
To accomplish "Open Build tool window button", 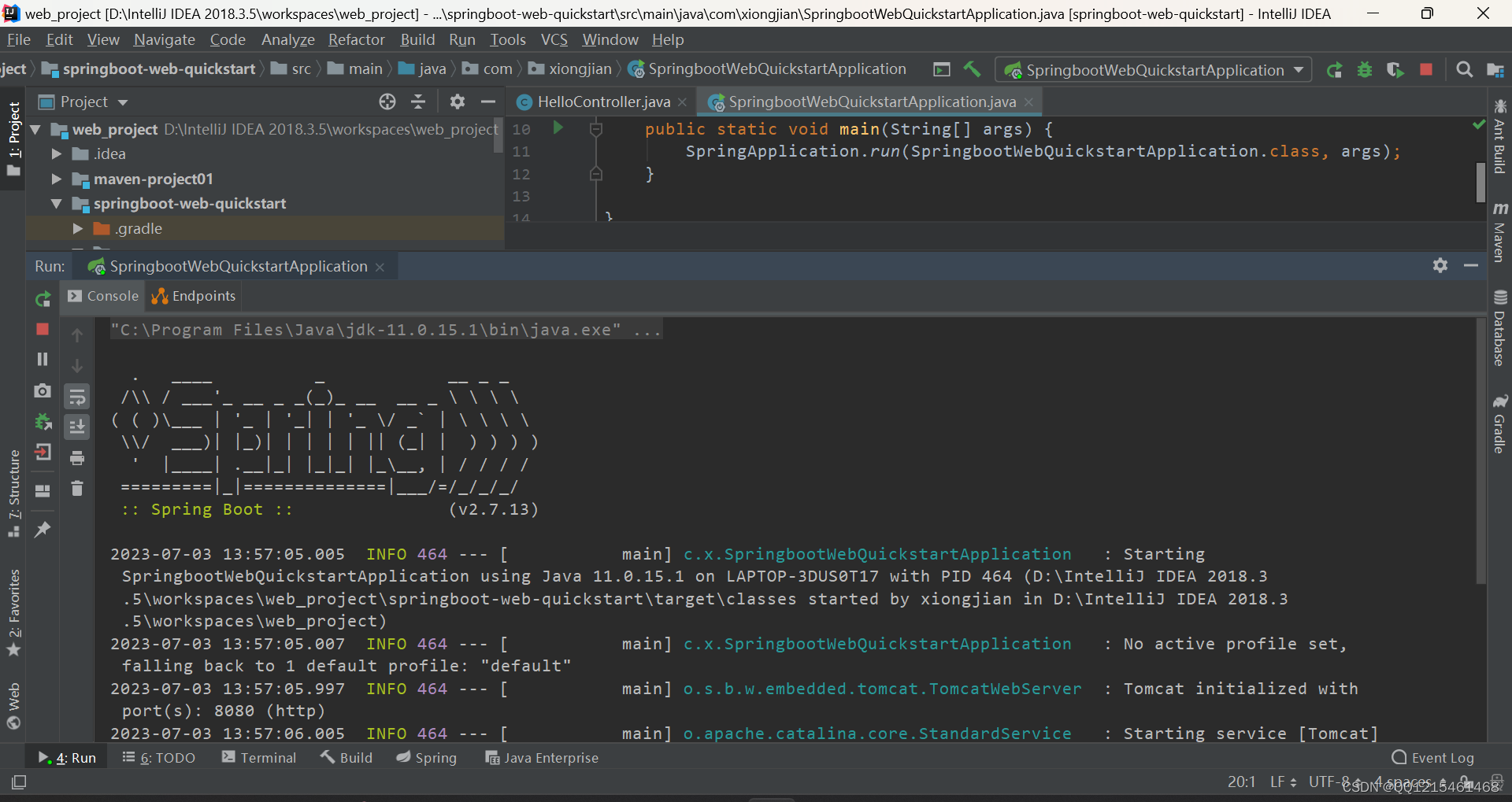I will 346,757.
